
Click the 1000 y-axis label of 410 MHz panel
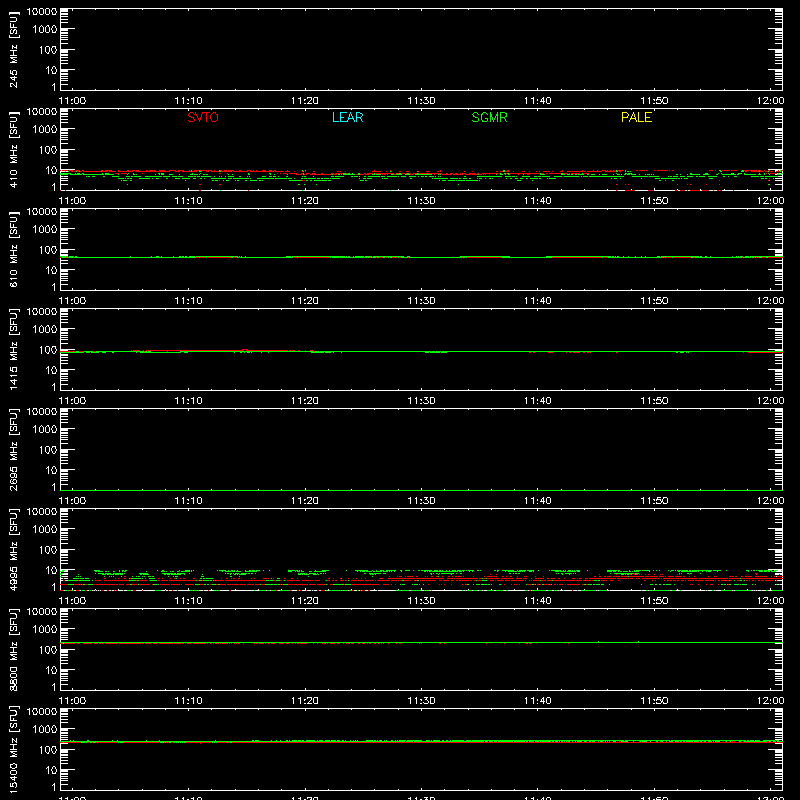pos(45,130)
